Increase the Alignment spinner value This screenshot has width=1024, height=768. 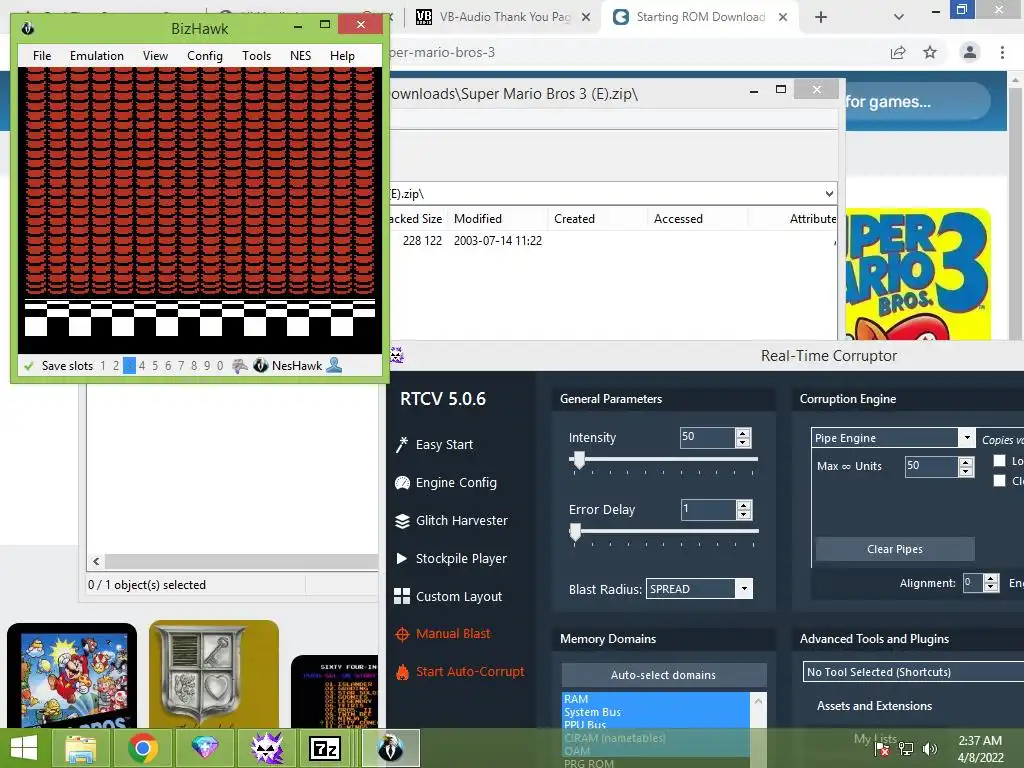[x=991, y=579]
